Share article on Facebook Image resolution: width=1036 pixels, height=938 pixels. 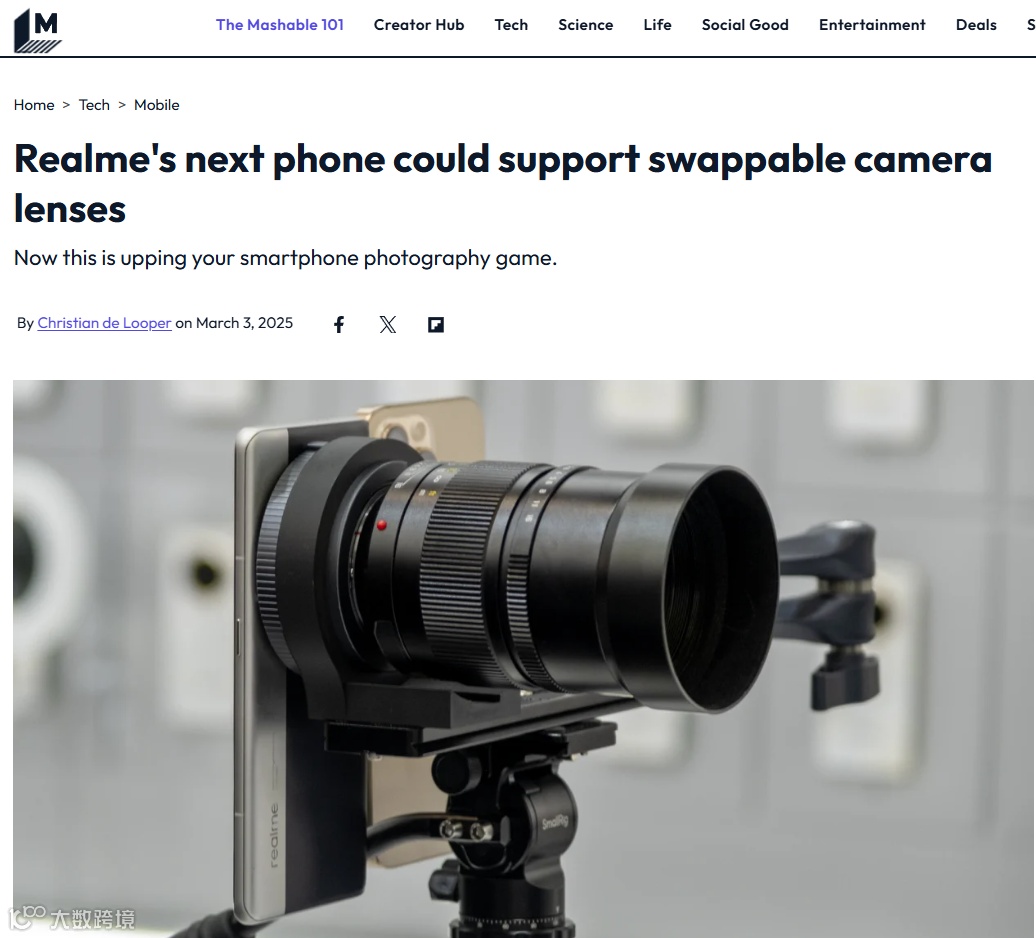tap(339, 324)
